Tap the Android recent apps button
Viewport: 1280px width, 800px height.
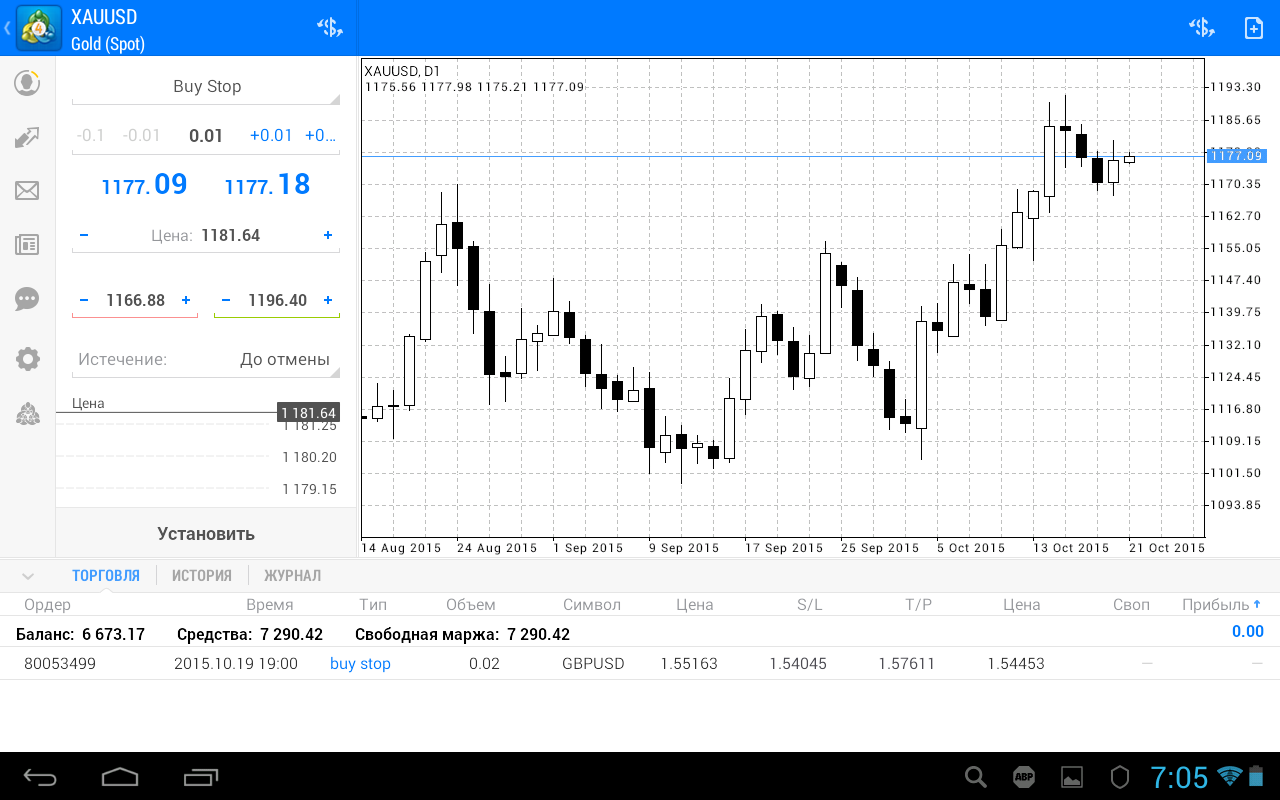point(200,777)
